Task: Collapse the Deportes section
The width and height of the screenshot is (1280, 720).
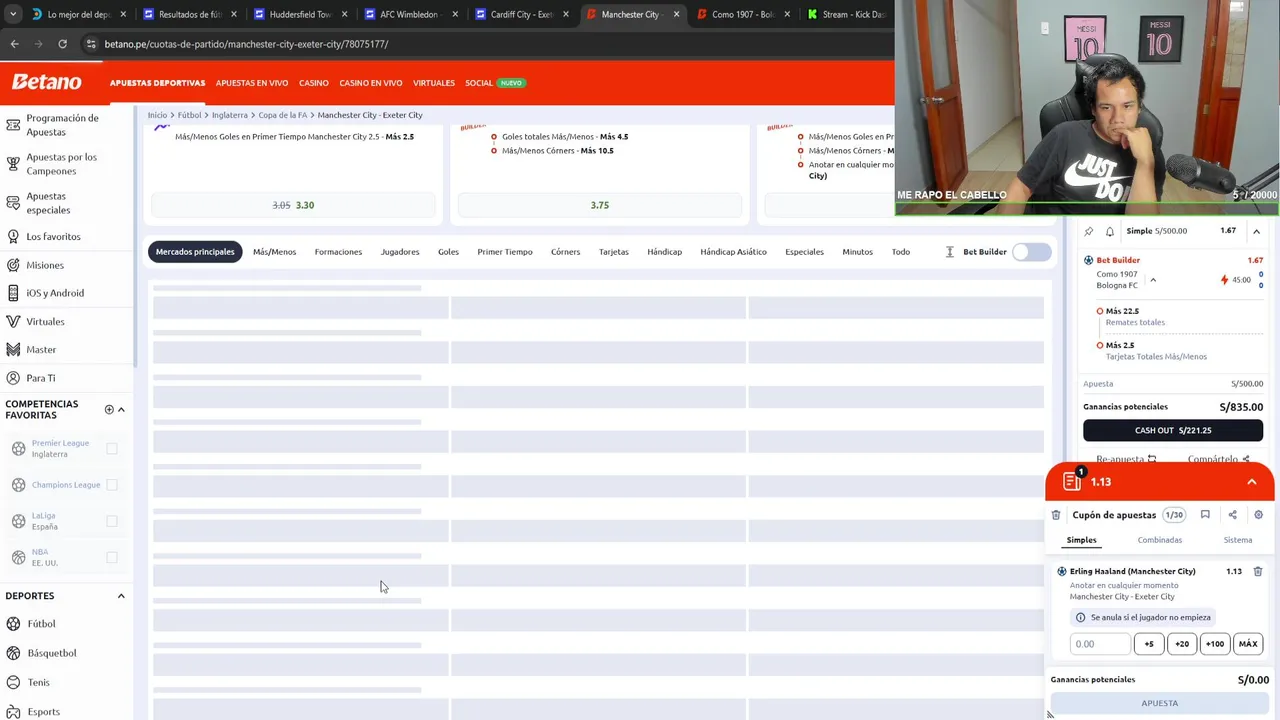Action: coord(121,596)
